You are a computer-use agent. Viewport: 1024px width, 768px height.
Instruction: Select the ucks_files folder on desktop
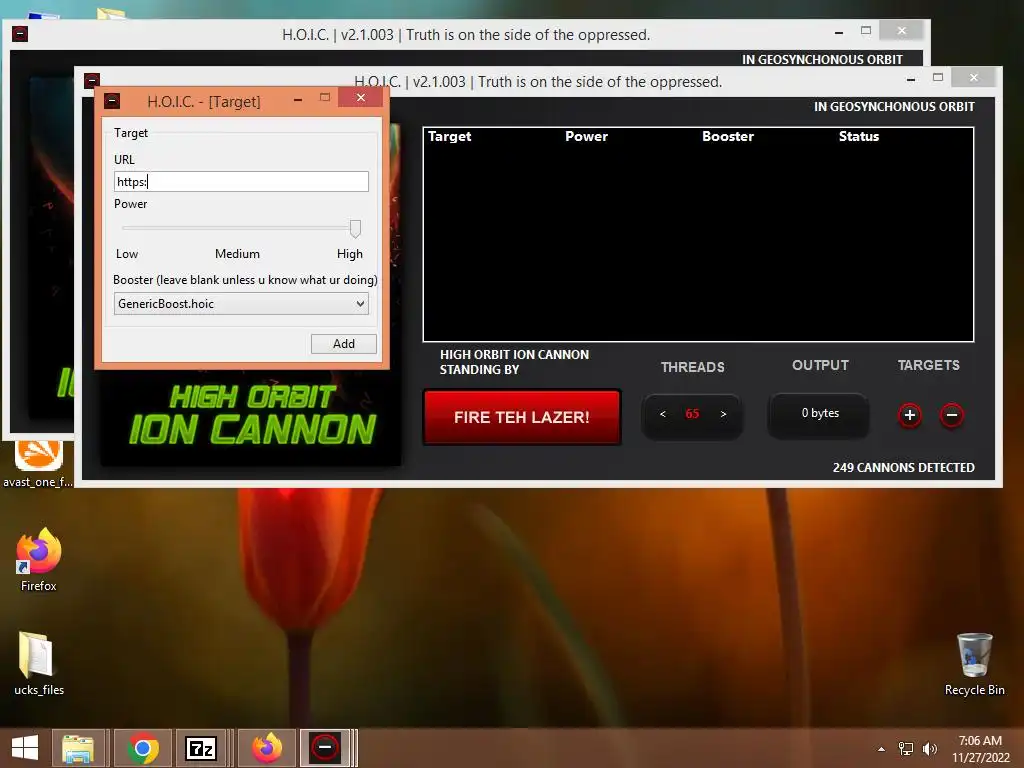[x=39, y=664]
